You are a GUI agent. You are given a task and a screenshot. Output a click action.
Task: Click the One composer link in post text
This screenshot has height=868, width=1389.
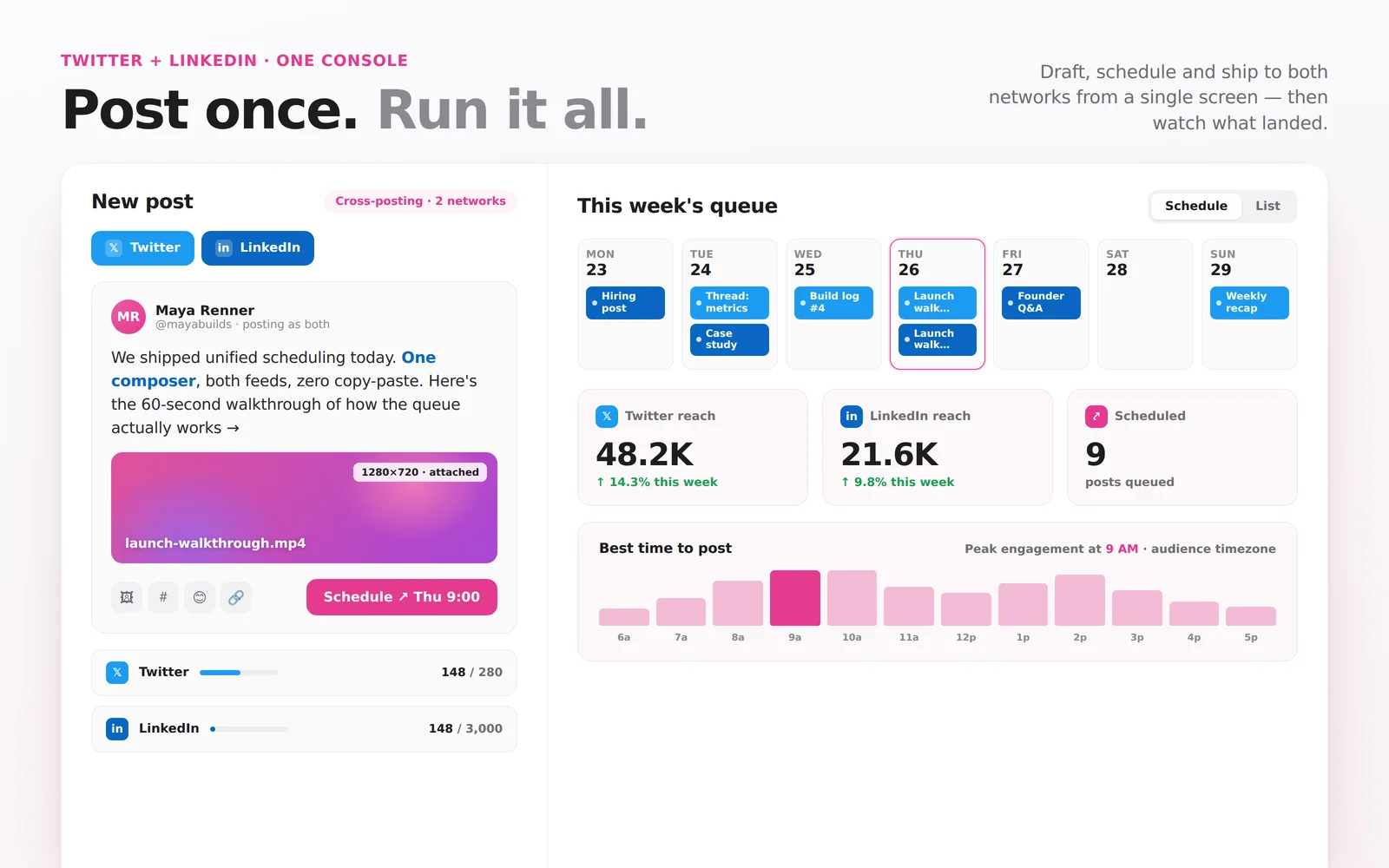[273, 369]
